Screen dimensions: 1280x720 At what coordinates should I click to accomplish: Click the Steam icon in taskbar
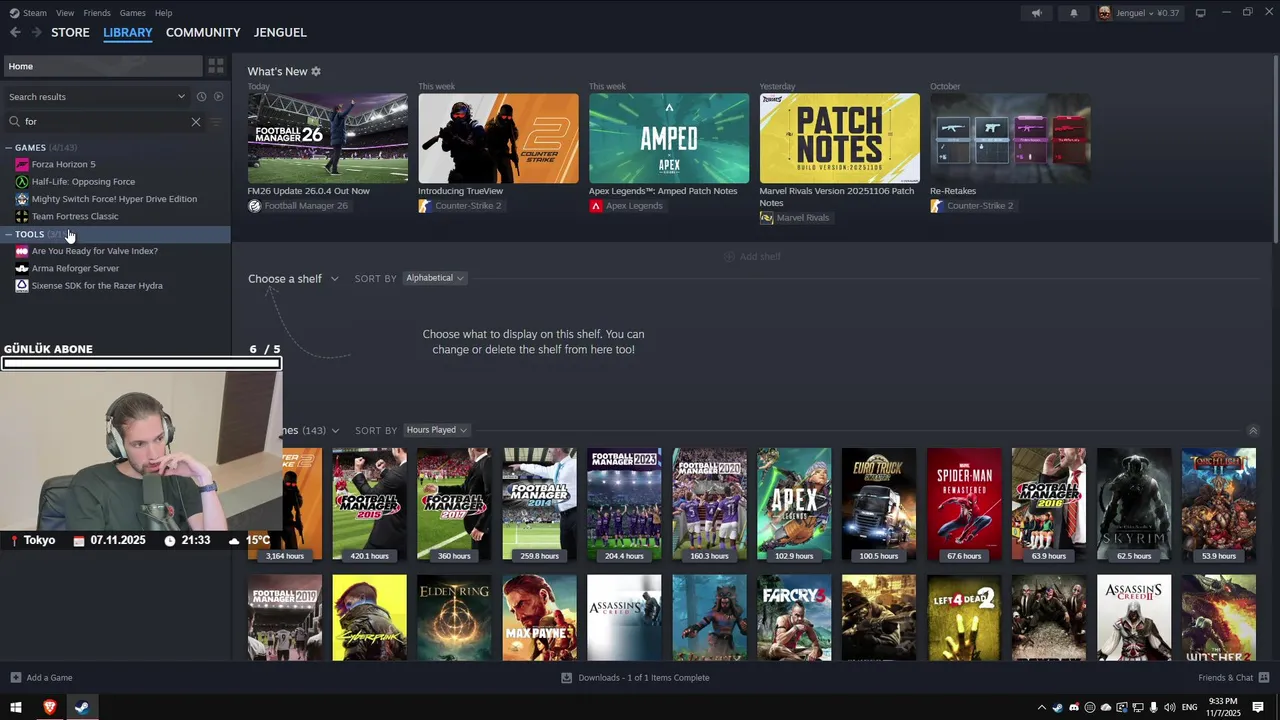tap(82, 708)
